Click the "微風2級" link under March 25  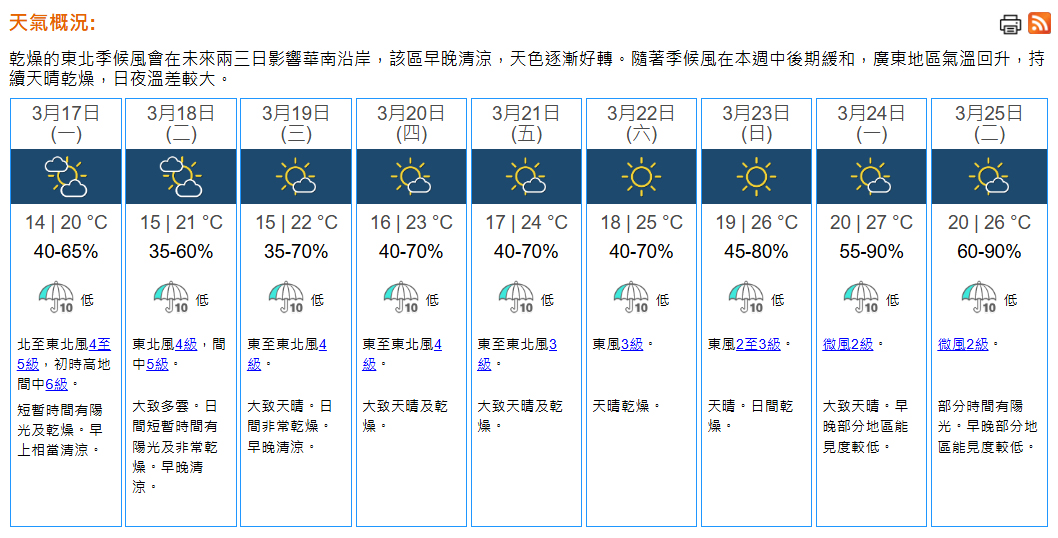962,344
